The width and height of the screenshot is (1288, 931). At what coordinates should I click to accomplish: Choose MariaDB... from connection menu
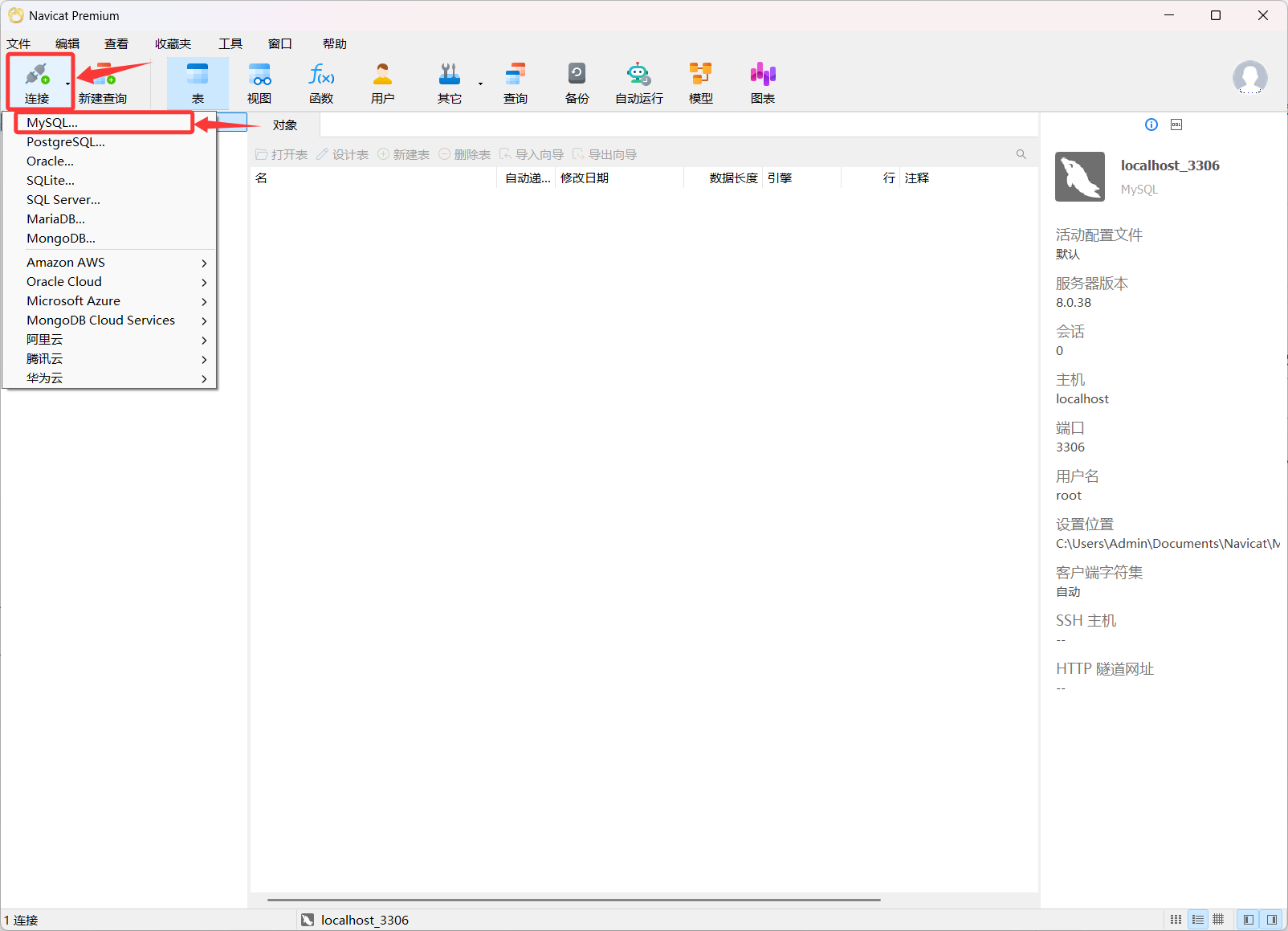pos(110,219)
